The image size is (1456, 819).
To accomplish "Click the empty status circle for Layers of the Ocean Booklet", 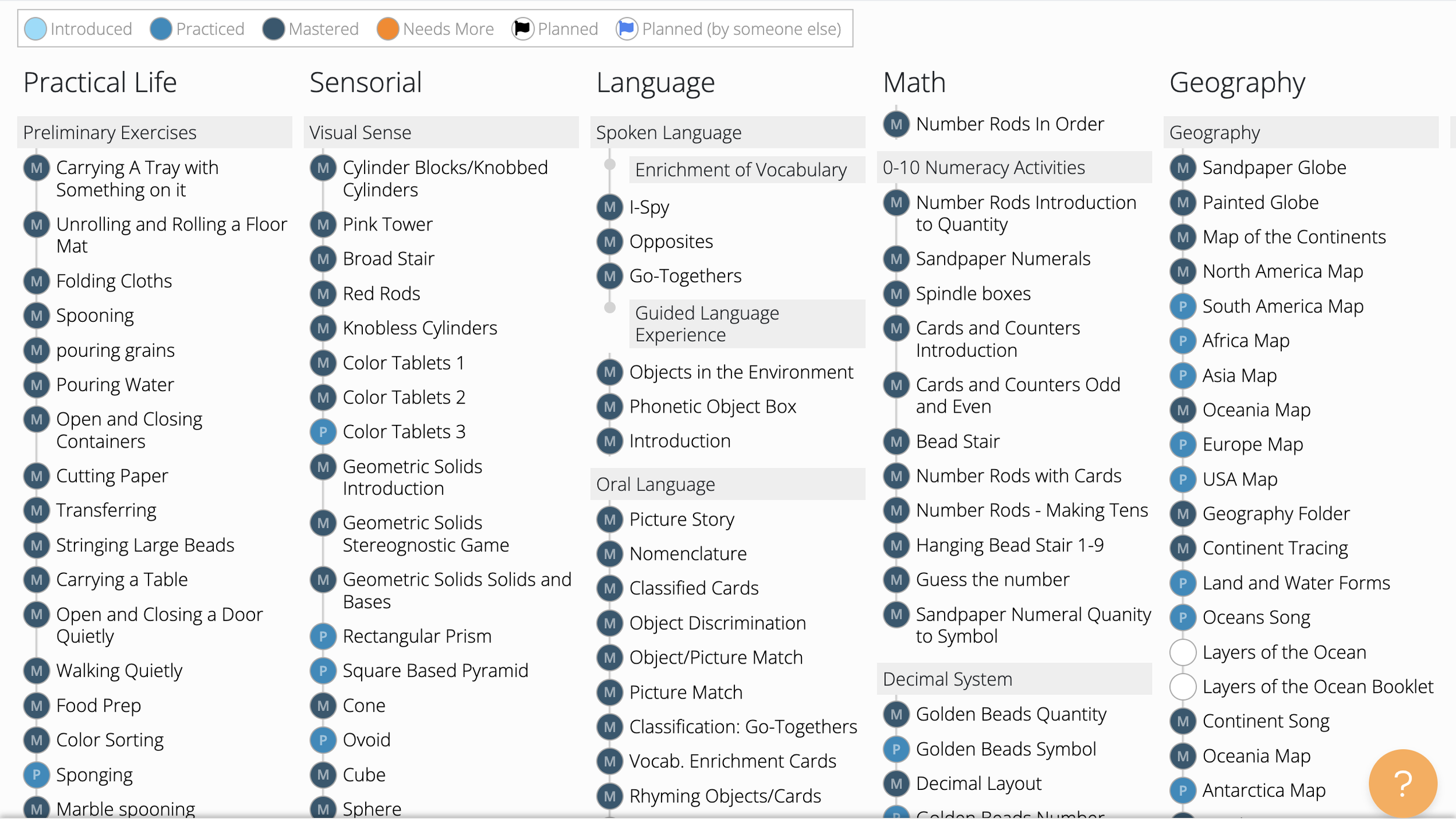I will [1182, 687].
